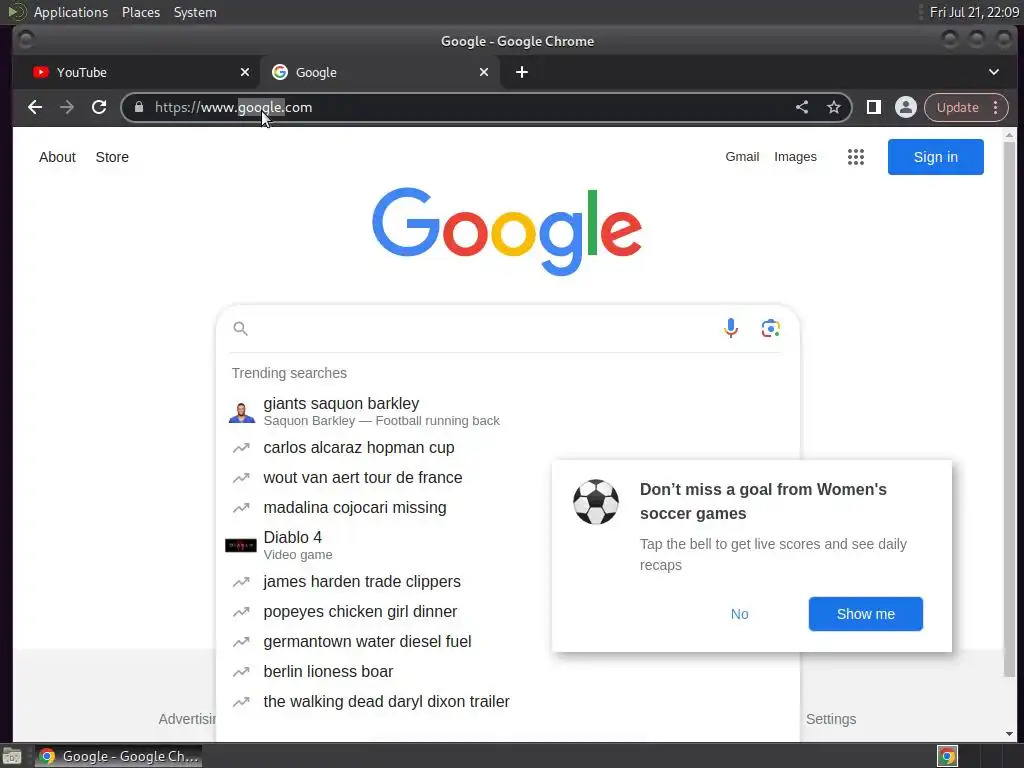Open the Places menu

coord(140,12)
